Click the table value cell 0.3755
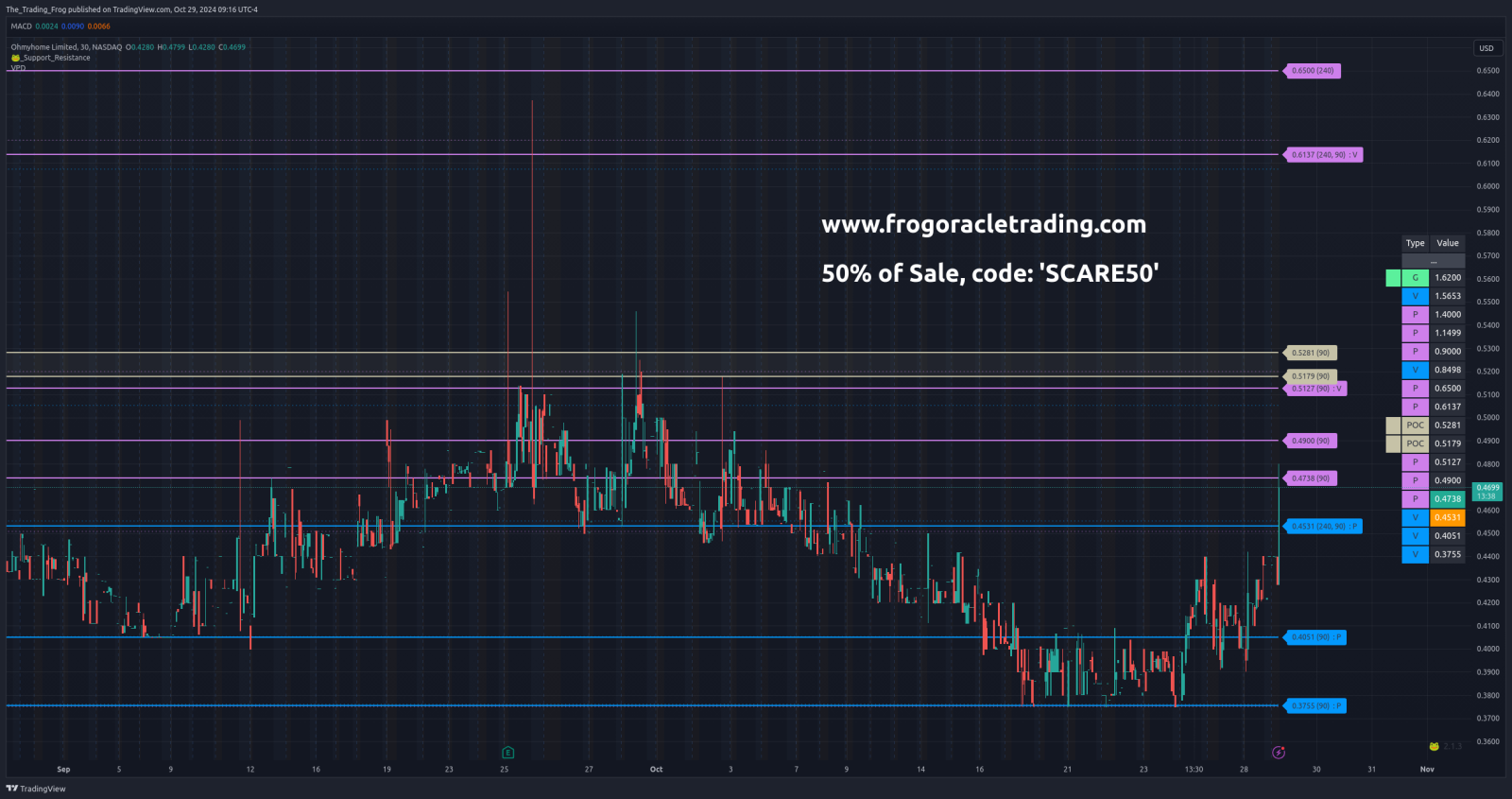 (1448, 554)
